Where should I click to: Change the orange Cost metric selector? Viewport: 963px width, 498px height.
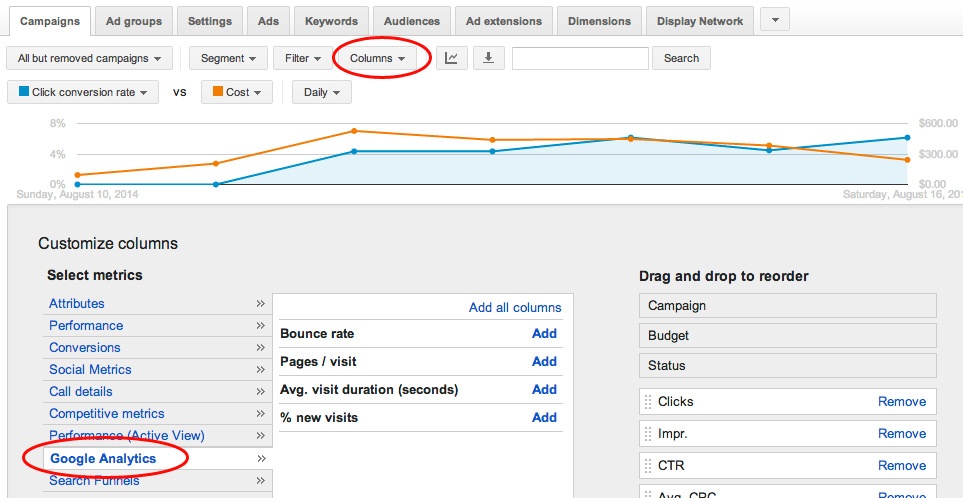point(237,92)
